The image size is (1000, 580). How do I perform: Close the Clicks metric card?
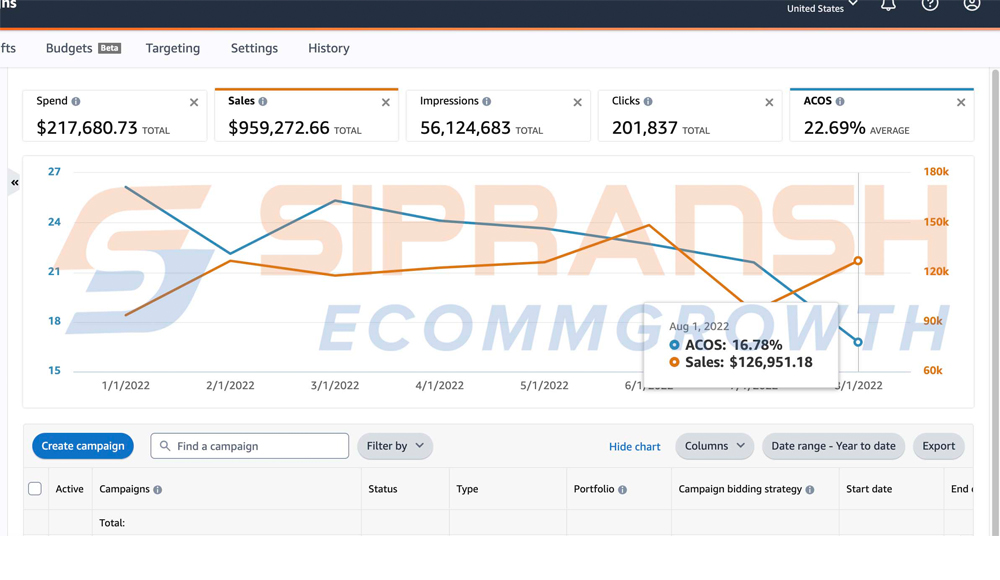[x=769, y=102]
